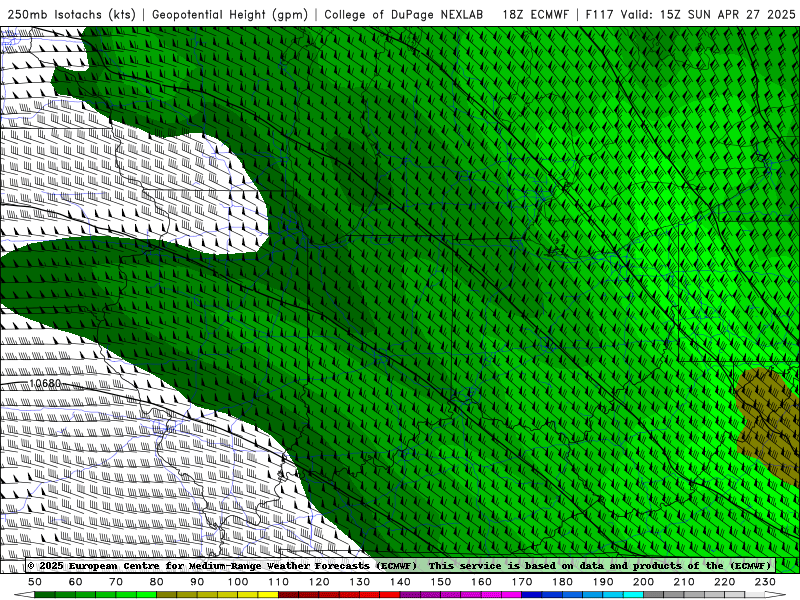Image resolution: width=800 pixels, height=600 pixels.
Task: Click the dark gray swatch starting at 200
Action: 654,594
